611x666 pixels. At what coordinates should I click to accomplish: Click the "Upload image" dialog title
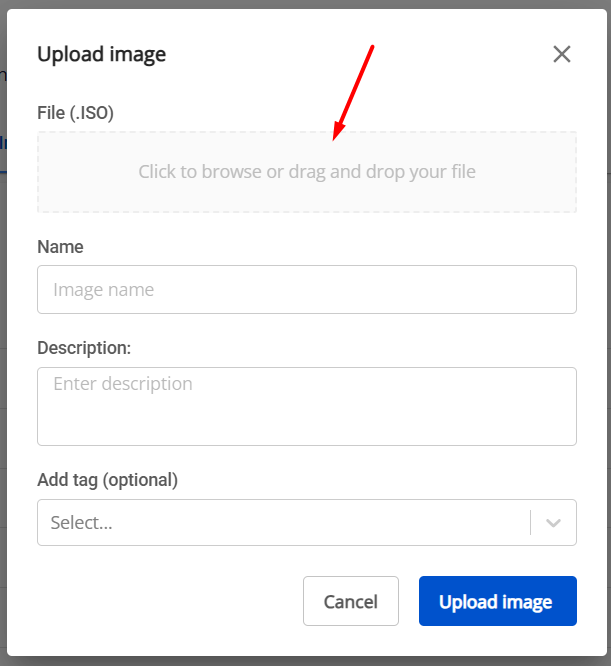point(102,54)
